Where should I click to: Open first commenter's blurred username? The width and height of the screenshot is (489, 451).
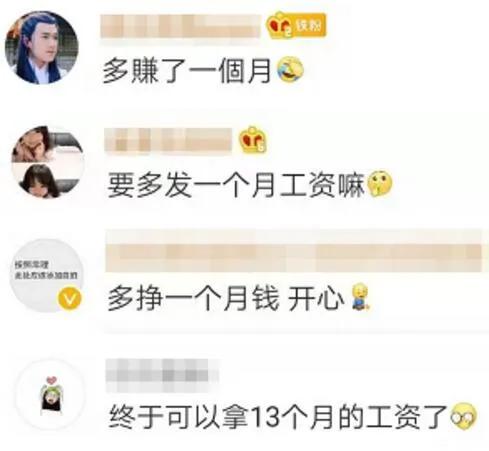click(x=180, y=26)
